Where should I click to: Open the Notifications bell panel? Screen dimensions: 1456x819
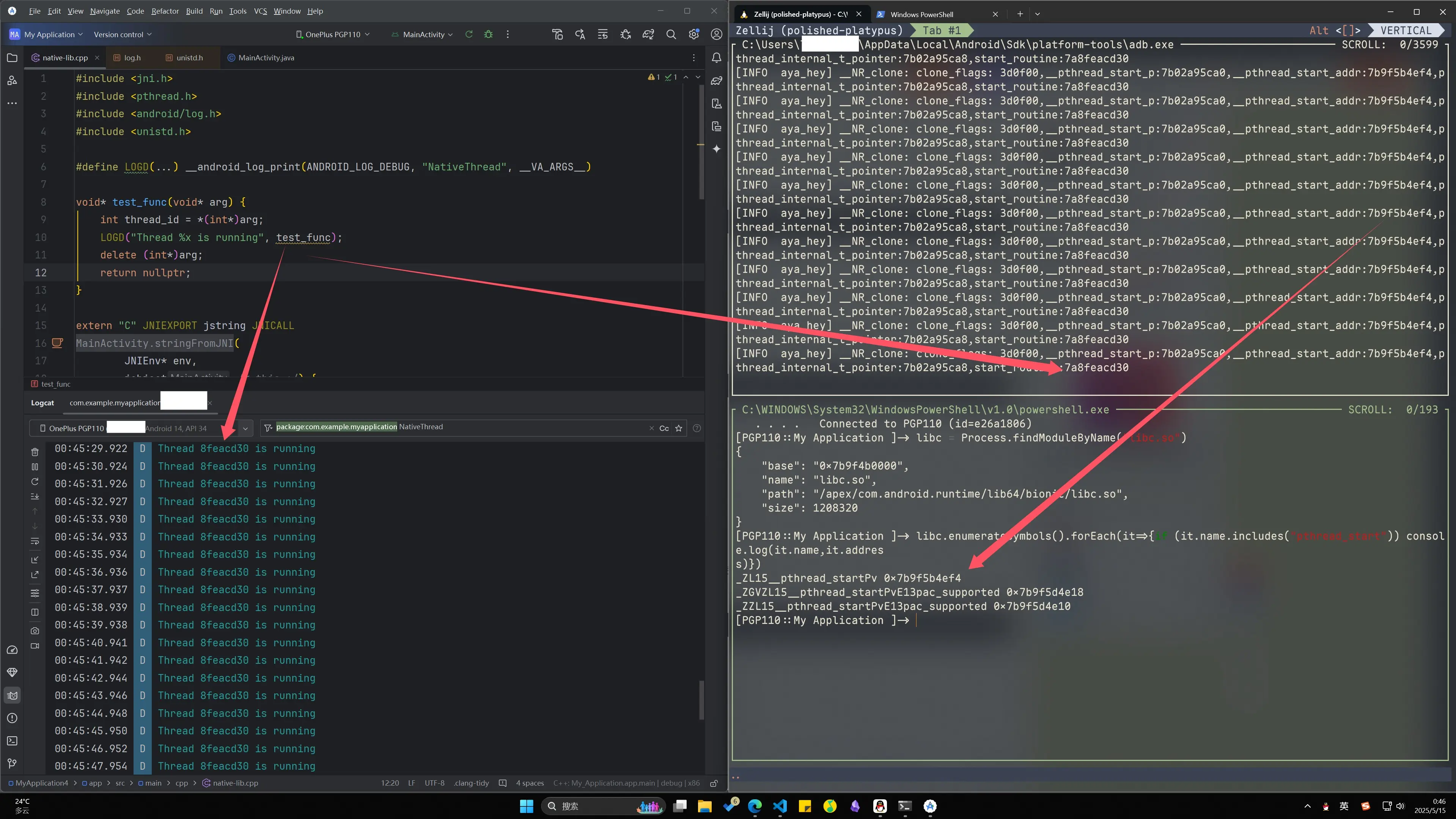716,58
